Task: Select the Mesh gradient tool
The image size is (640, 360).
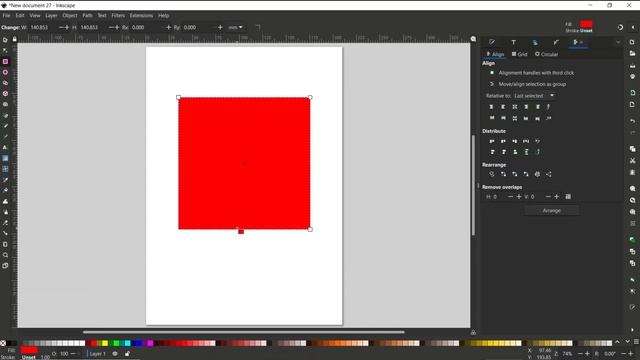Action: tap(5, 169)
